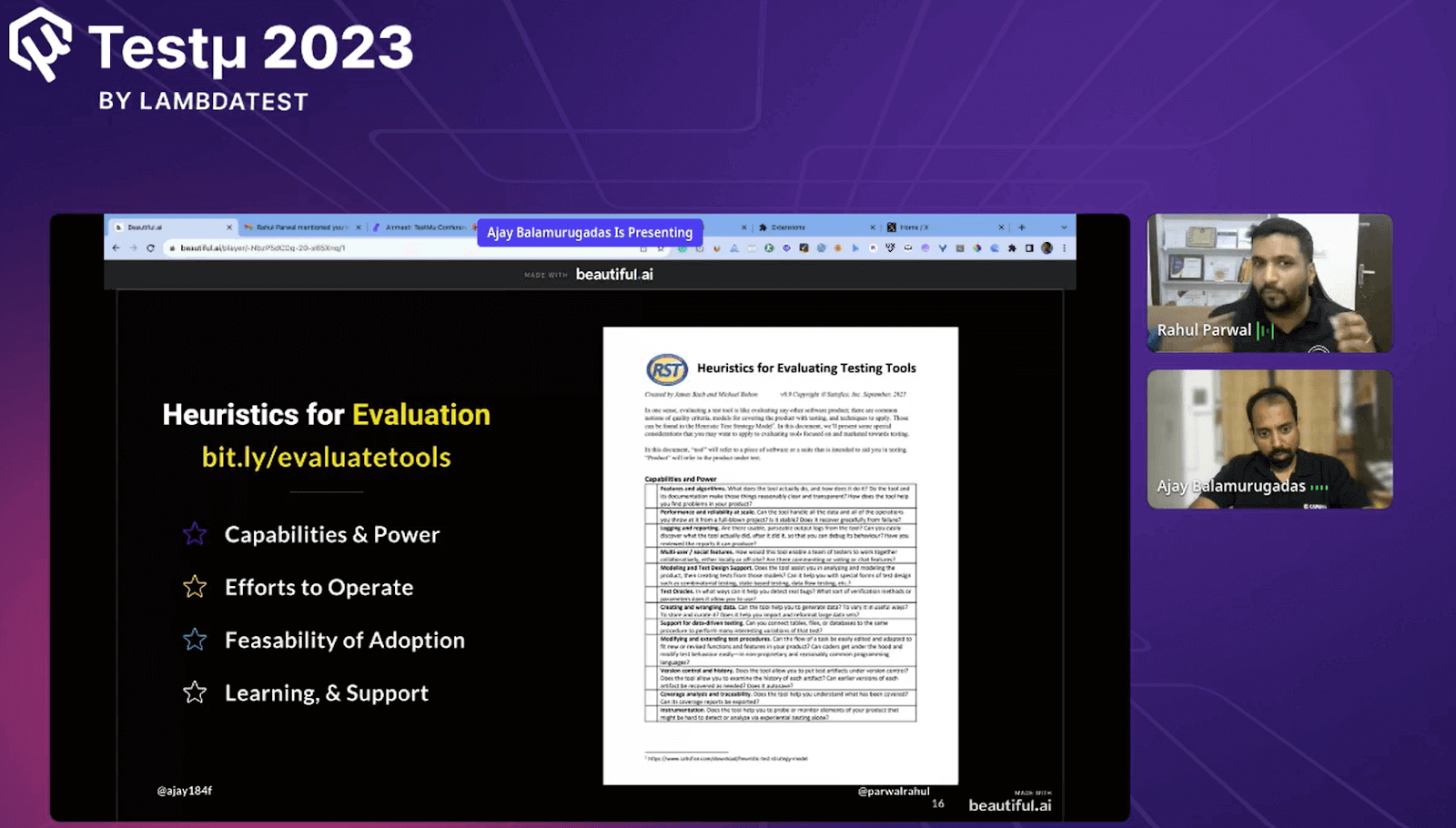Click the BY LAMBDATEST subtitle
This screenshot has width=1456, height=828.
click(x=204, y=101)
